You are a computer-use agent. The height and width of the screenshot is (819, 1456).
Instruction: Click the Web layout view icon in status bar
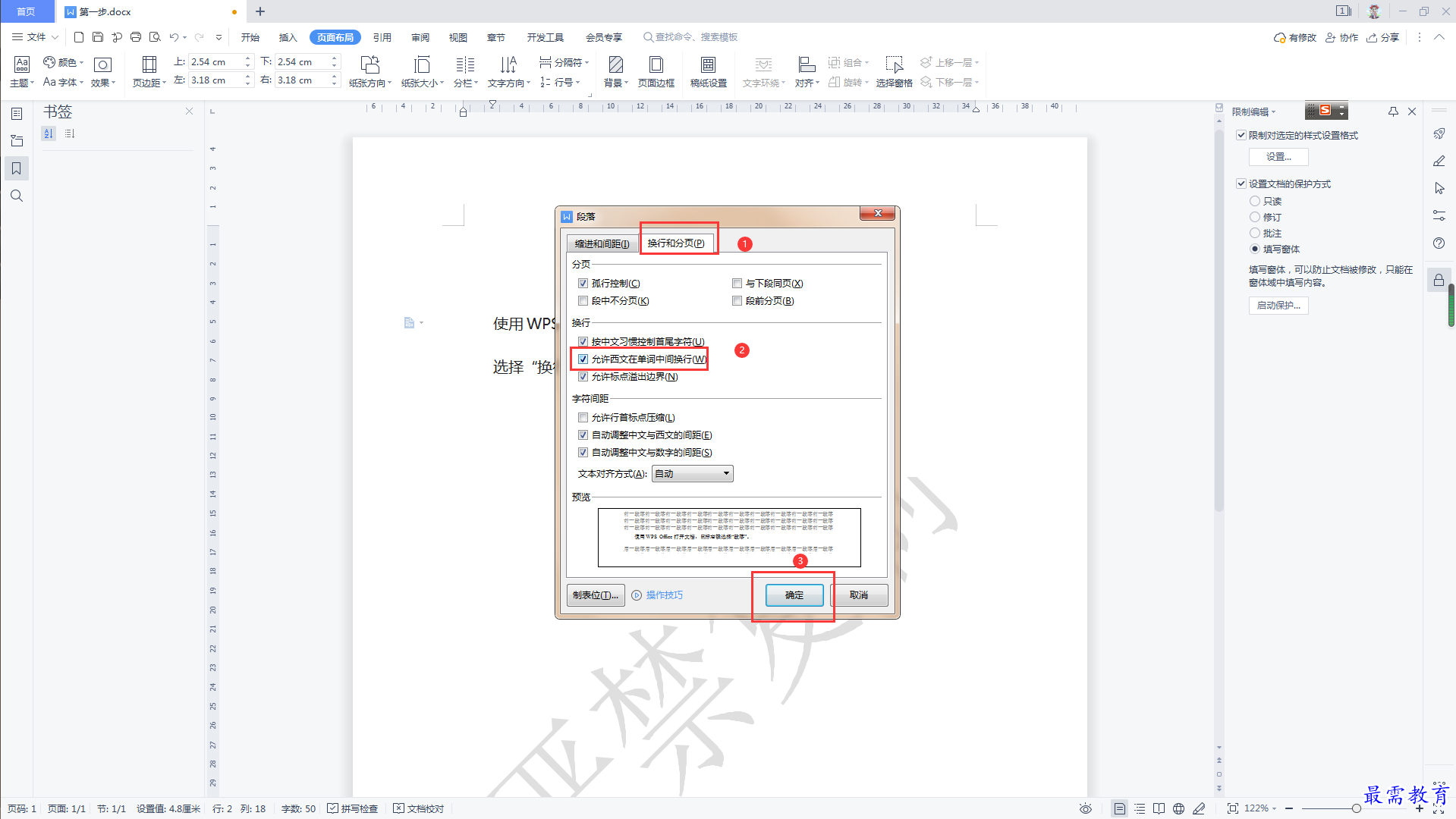[x=1178, y=808]
